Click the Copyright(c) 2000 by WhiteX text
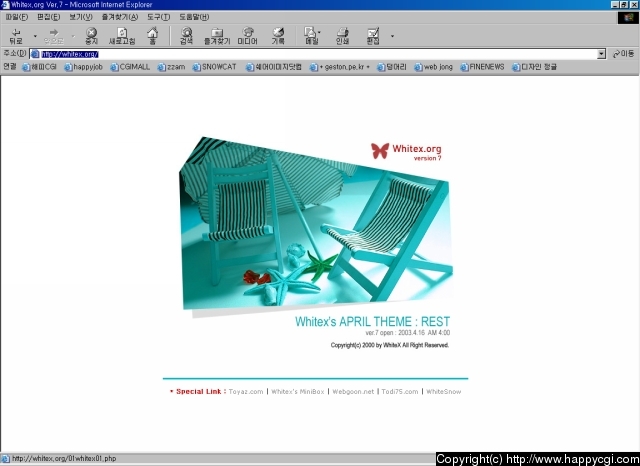Image resolution: width=640 pixels, height=466 pixels. pyautogui.click(x=390, y=345)
